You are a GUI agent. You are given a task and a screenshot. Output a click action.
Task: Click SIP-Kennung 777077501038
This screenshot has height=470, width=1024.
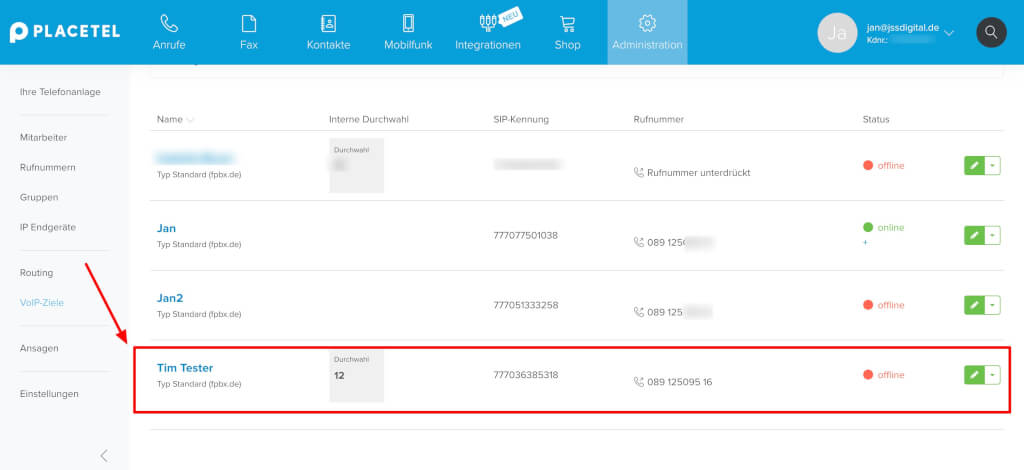(x=526, y=235)
